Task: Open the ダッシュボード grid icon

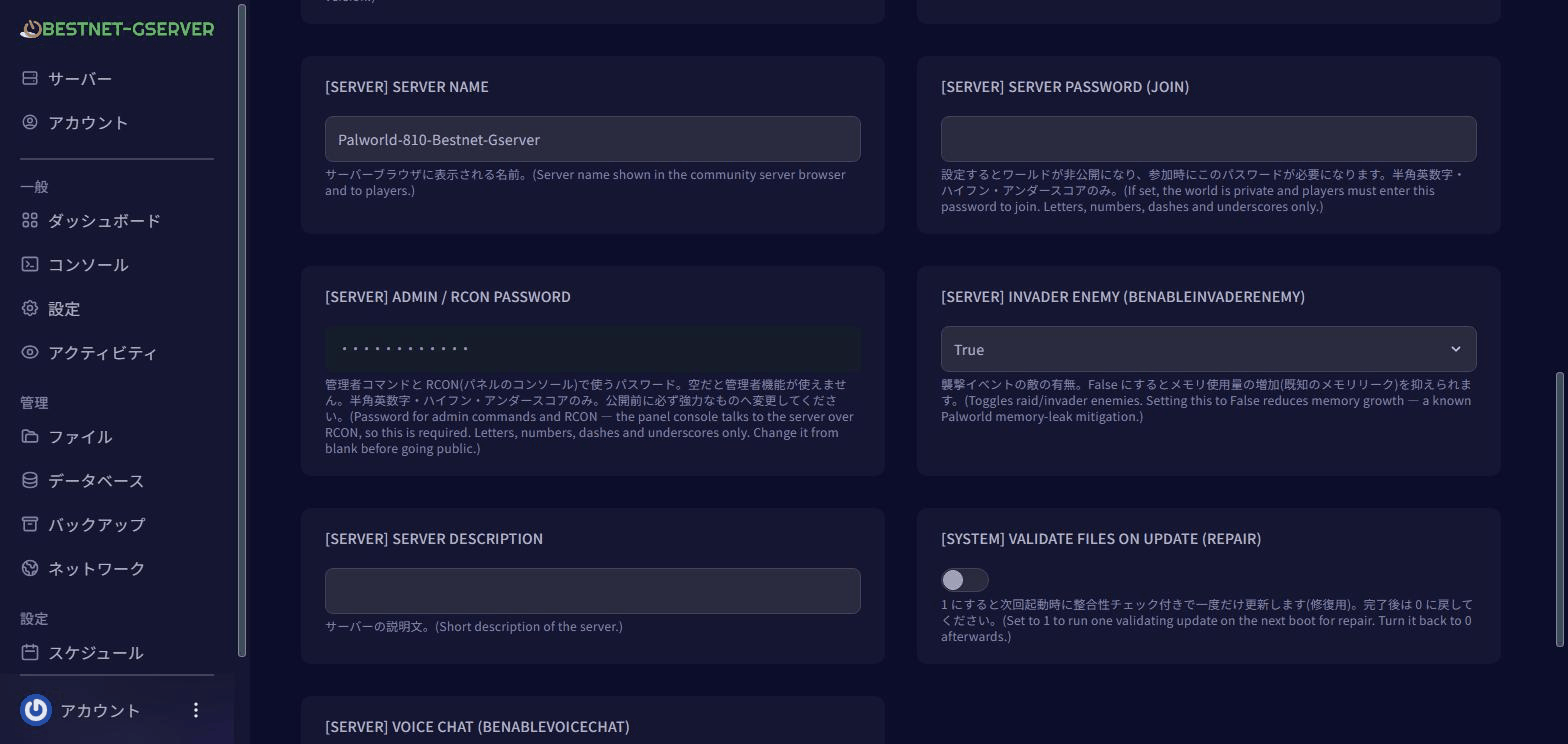Action: [x=30, y=220]
